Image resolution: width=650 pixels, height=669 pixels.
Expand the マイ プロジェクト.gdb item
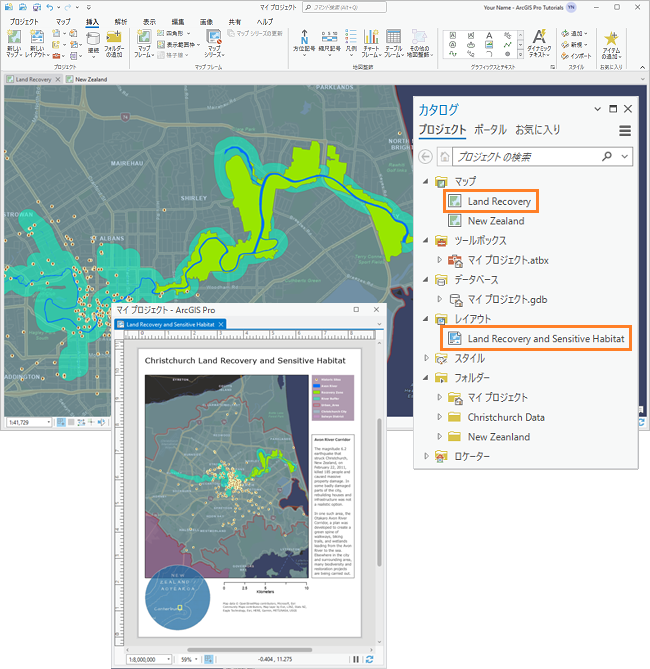pyautogui.click(x=439, y=299)
